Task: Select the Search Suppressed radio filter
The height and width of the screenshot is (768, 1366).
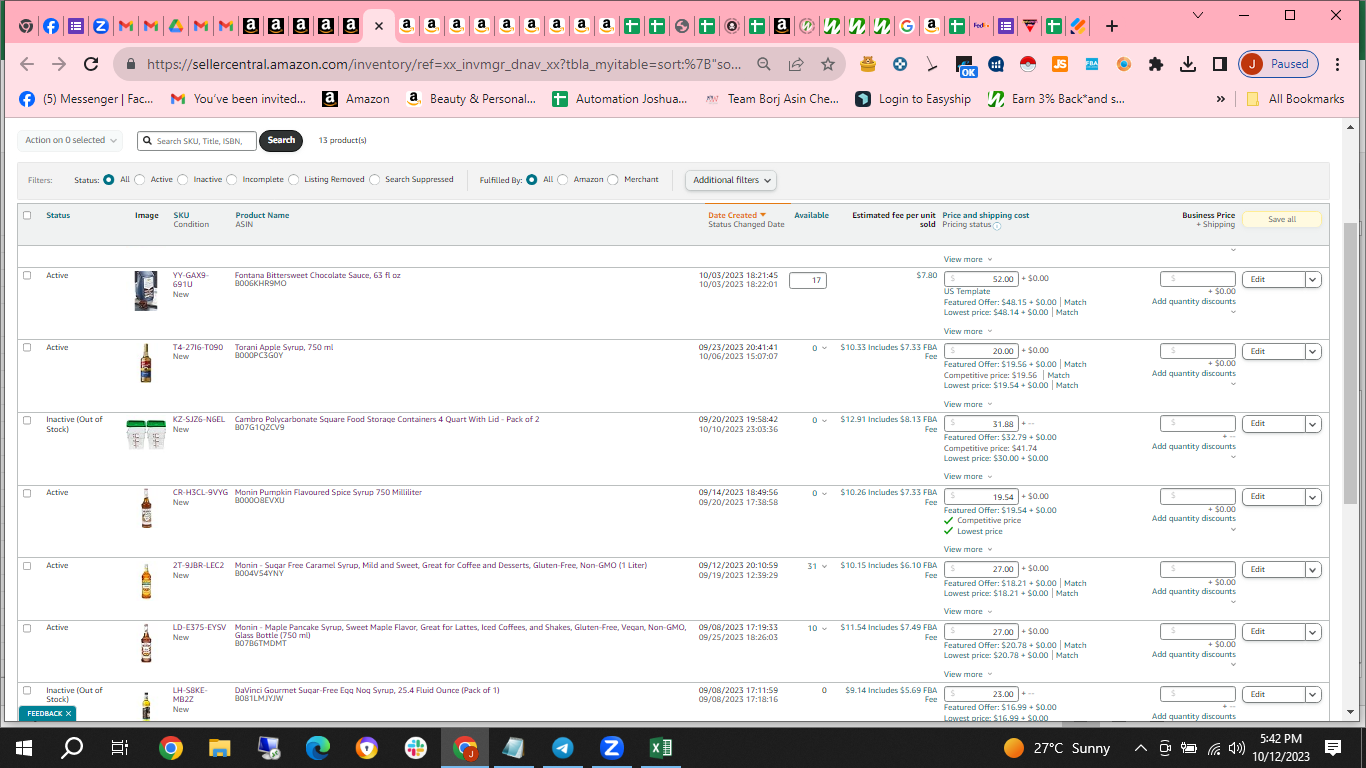Action: [375, 180]
